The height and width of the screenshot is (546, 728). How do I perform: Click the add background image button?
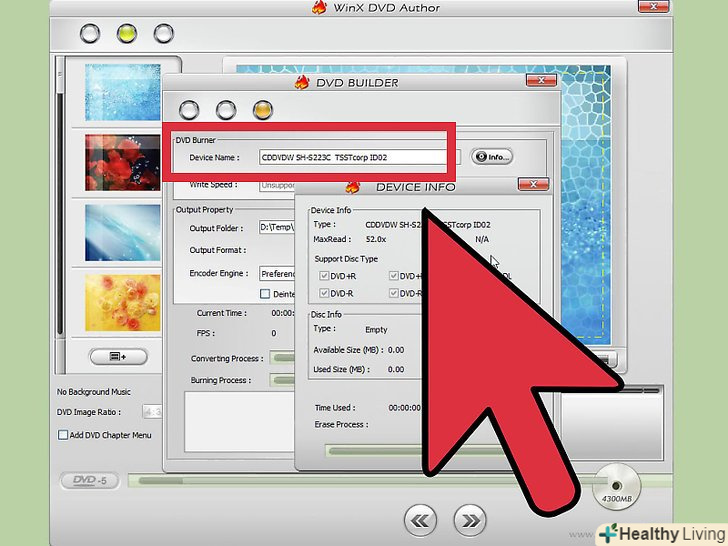pyautogui.click(x=118, y=357)
